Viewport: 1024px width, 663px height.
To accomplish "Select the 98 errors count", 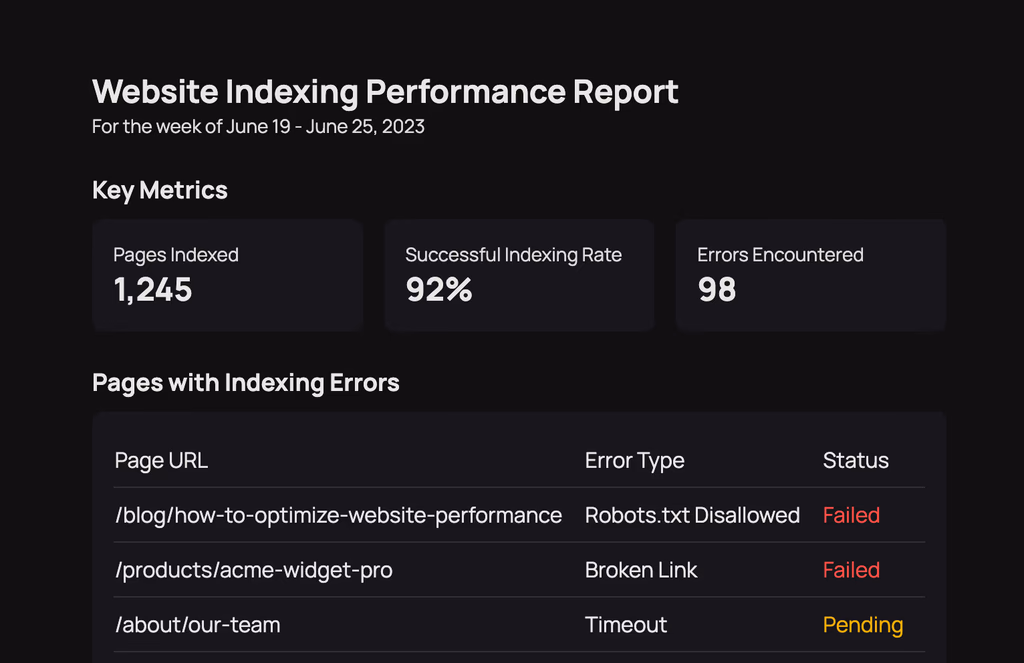I will 717,290.
